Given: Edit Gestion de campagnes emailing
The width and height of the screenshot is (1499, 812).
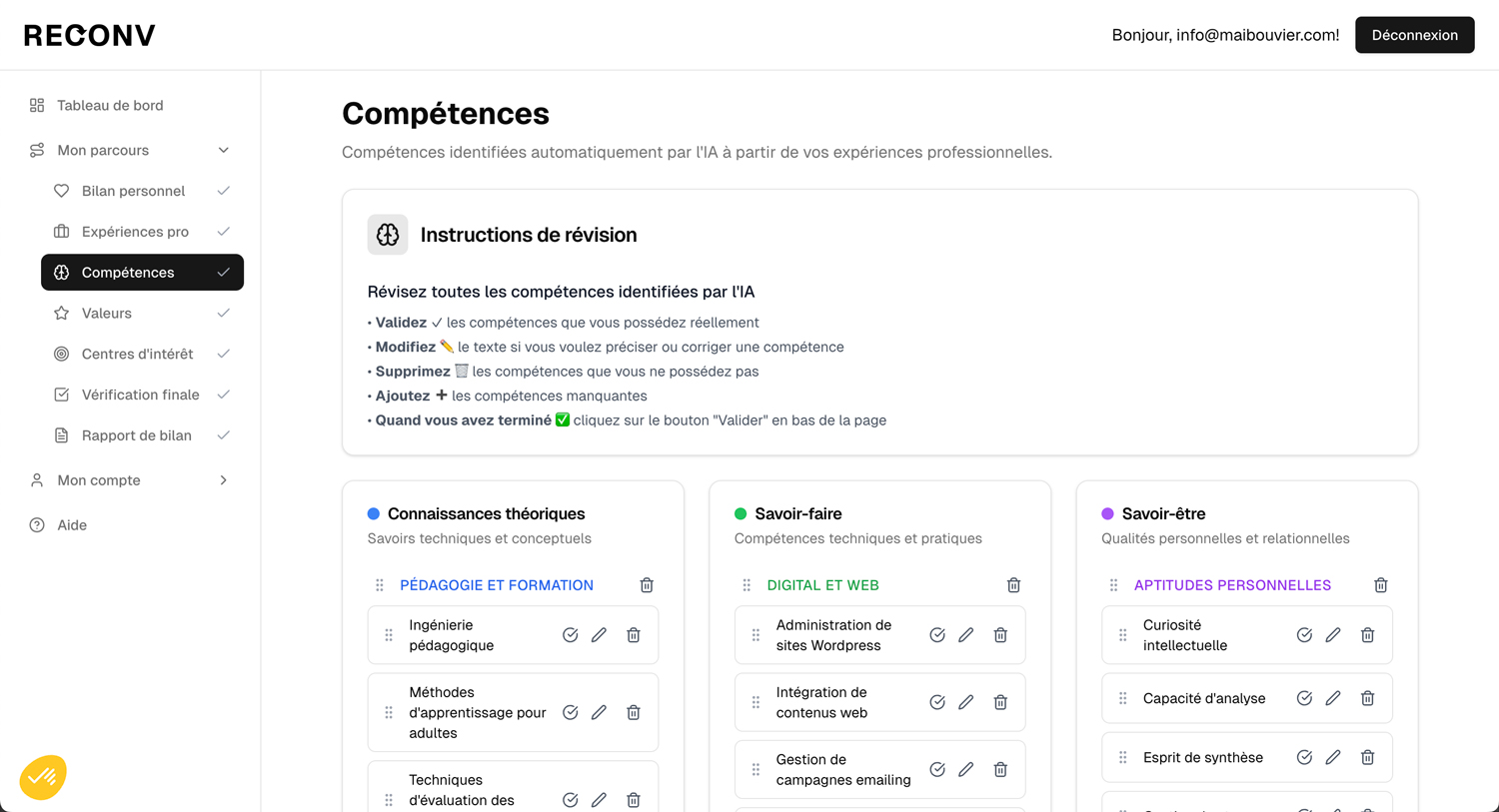Looking at the screenshot, I should pos(965,770).
